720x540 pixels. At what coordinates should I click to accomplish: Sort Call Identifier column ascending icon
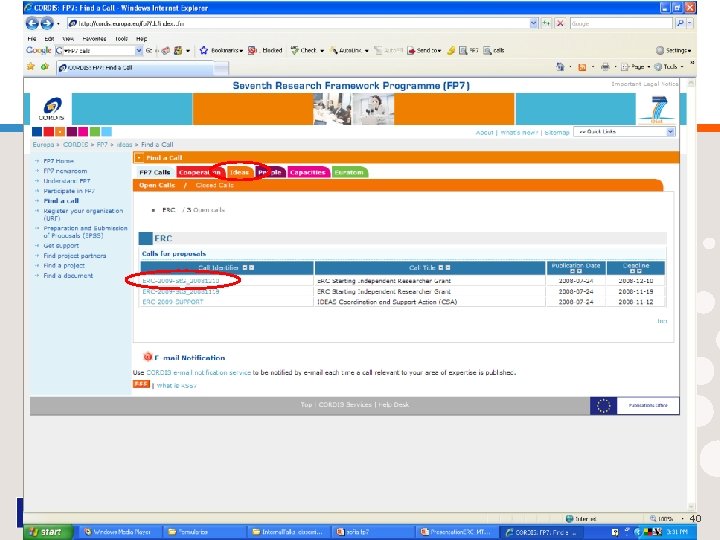click(245, 268)
